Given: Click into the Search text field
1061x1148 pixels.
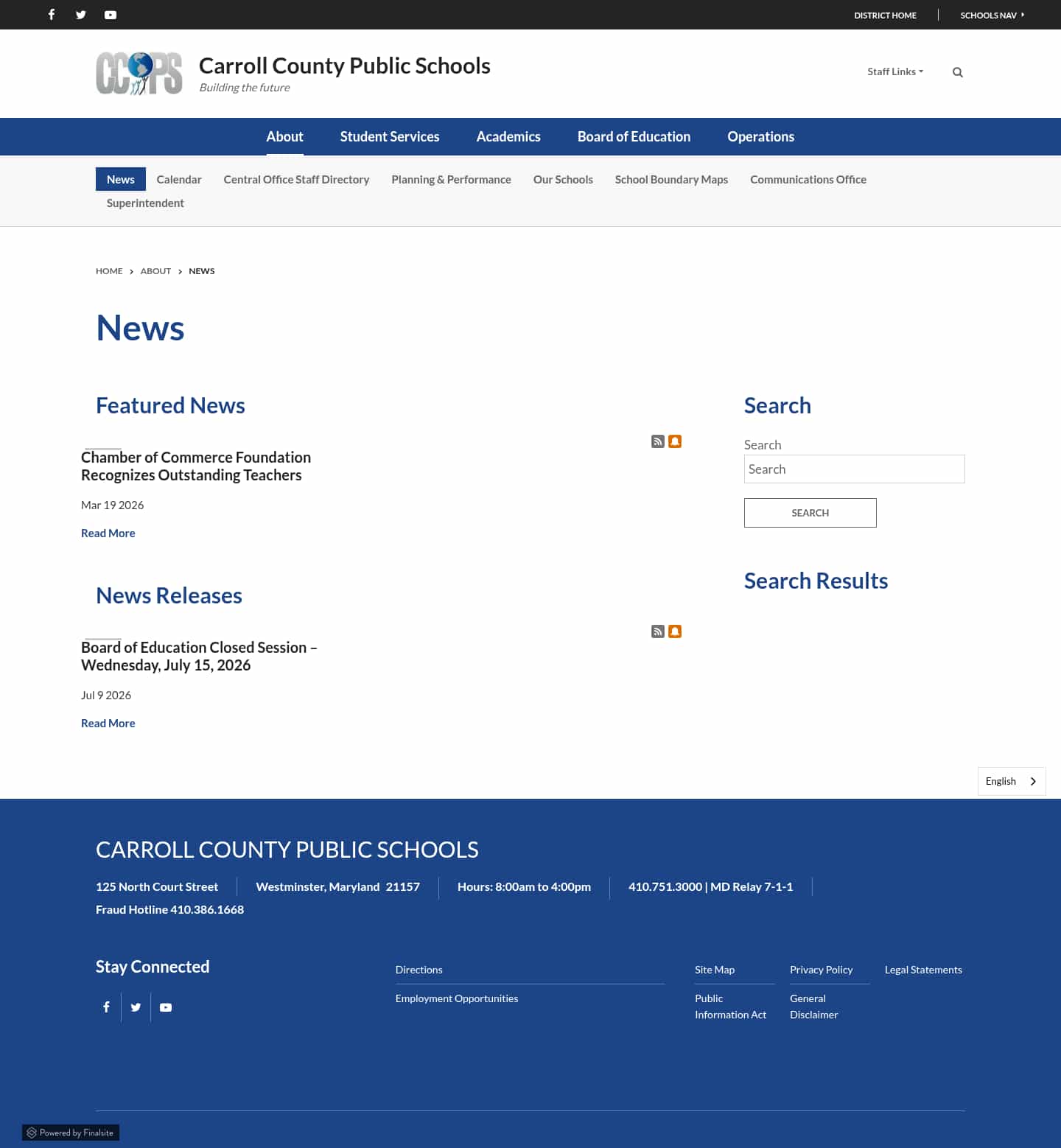Looking at the screenshot, I should click(855, 469).
